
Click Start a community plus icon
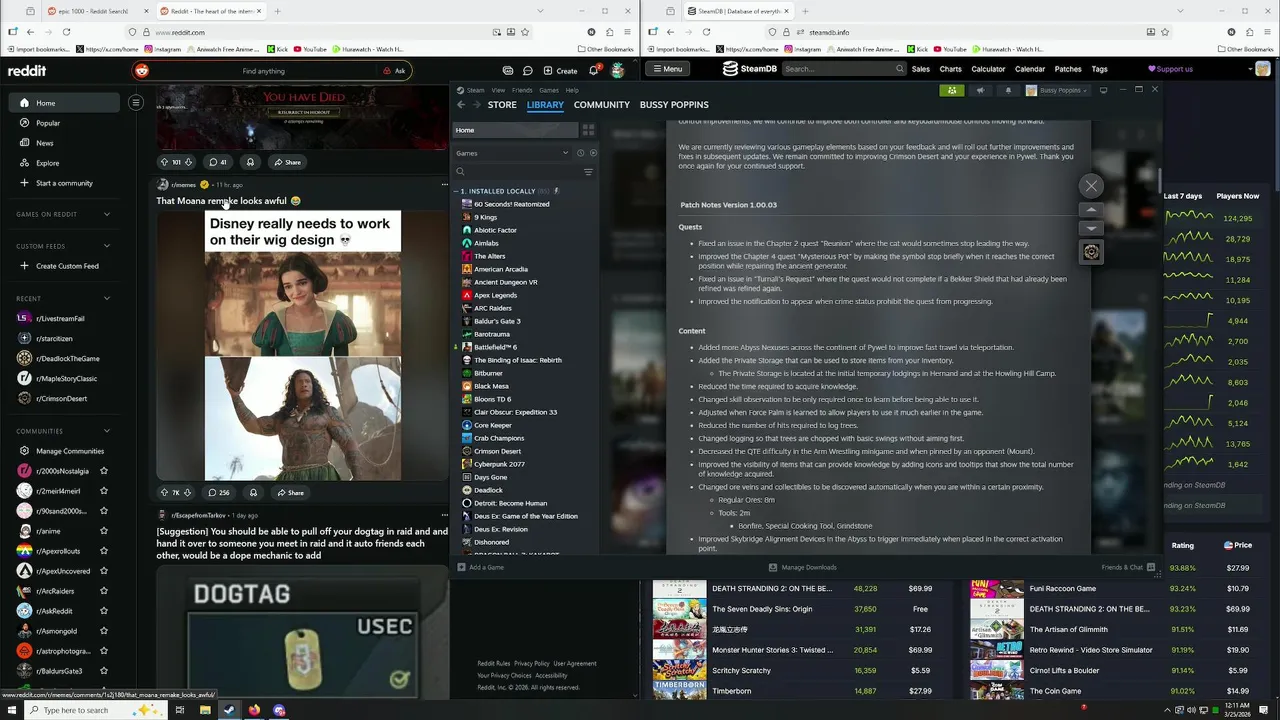pyautogui.click(x=24, y=183)
